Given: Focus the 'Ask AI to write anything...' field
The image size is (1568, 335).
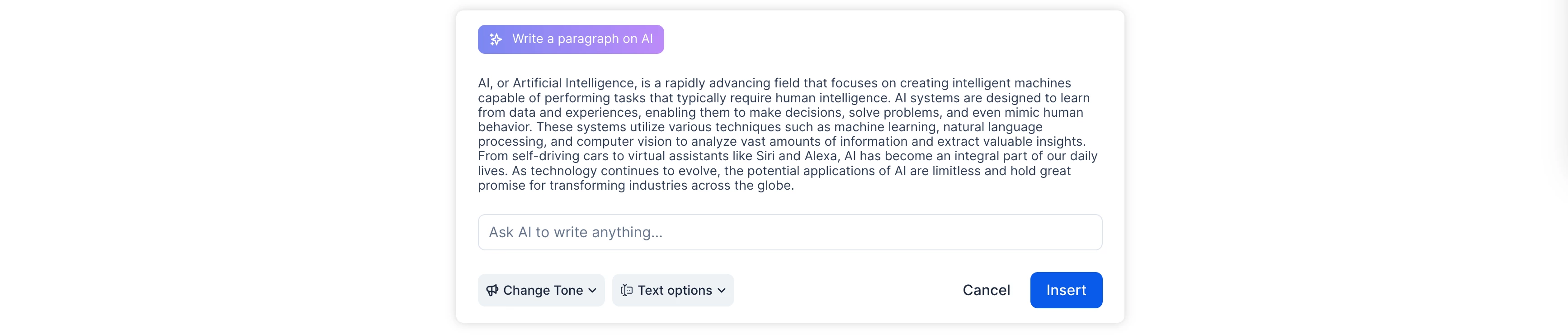Looking at the screenshot, I should click(789, 232).
